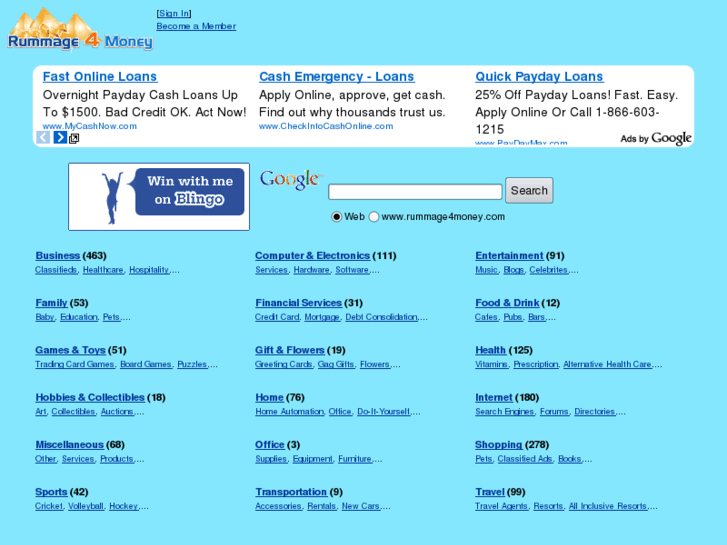The image size is (727, 545).
Task: Open the Business category
Action: (57, 256)
